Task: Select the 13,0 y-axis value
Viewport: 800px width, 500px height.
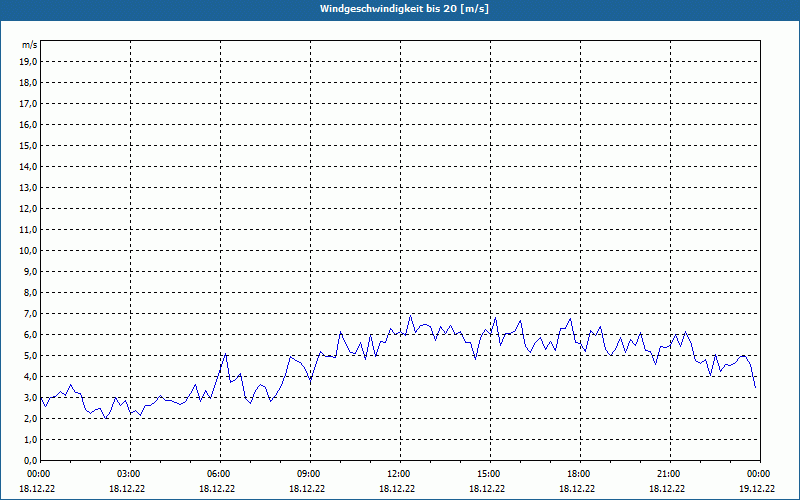Action: click(x=28, y=188)
